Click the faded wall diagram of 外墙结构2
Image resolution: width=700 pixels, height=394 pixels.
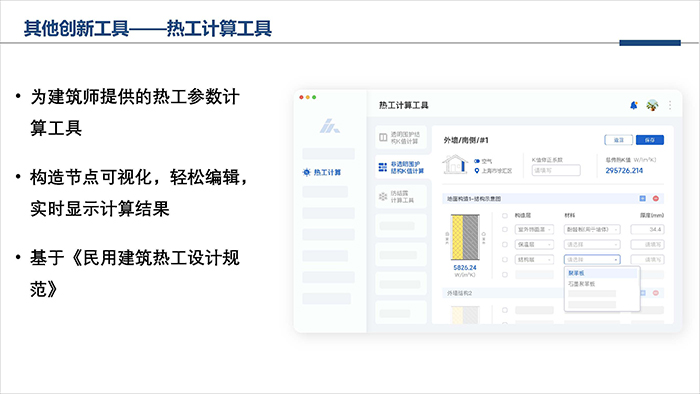(465, 315)
